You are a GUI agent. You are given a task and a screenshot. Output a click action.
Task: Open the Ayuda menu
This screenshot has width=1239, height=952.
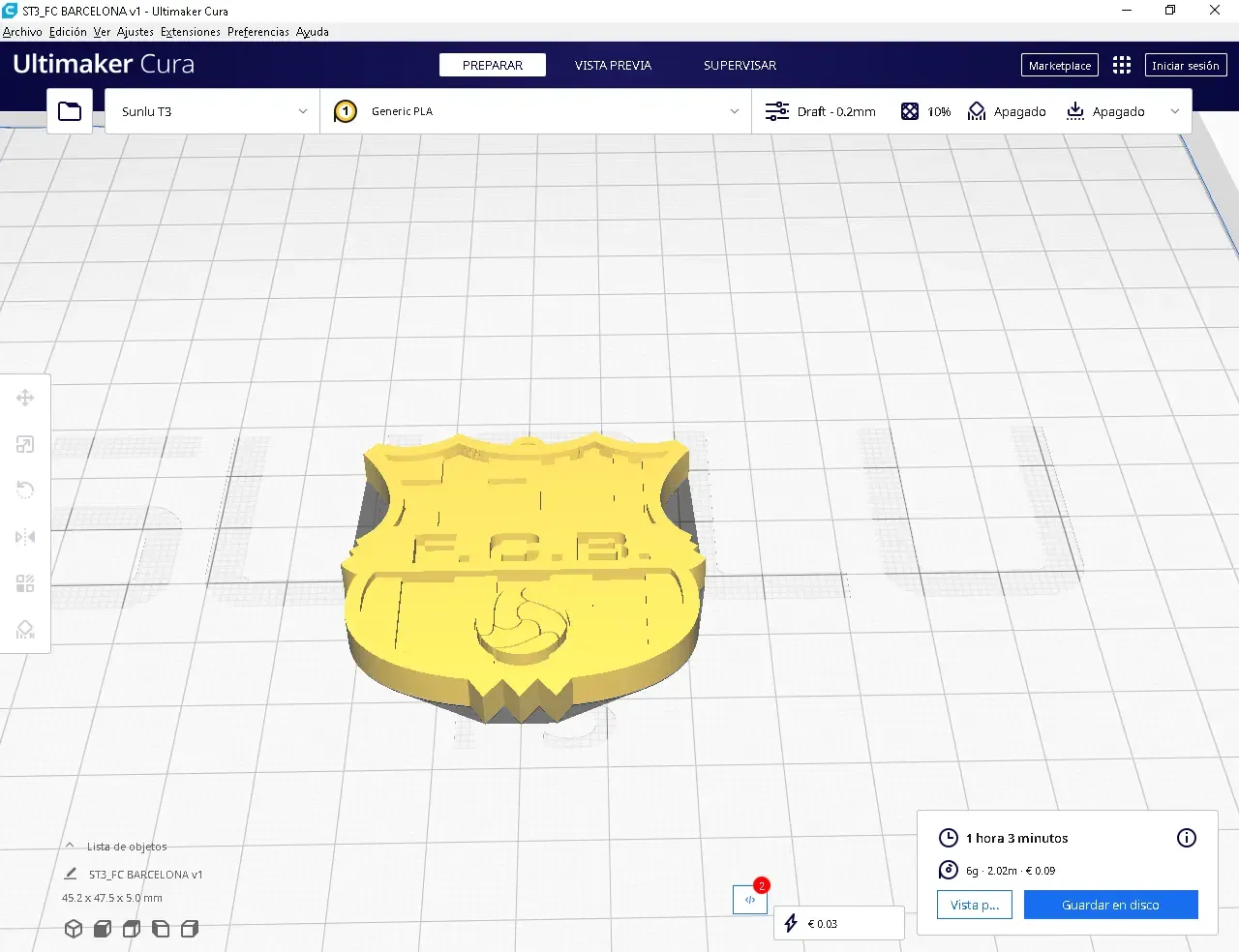(x=313, y=32)
